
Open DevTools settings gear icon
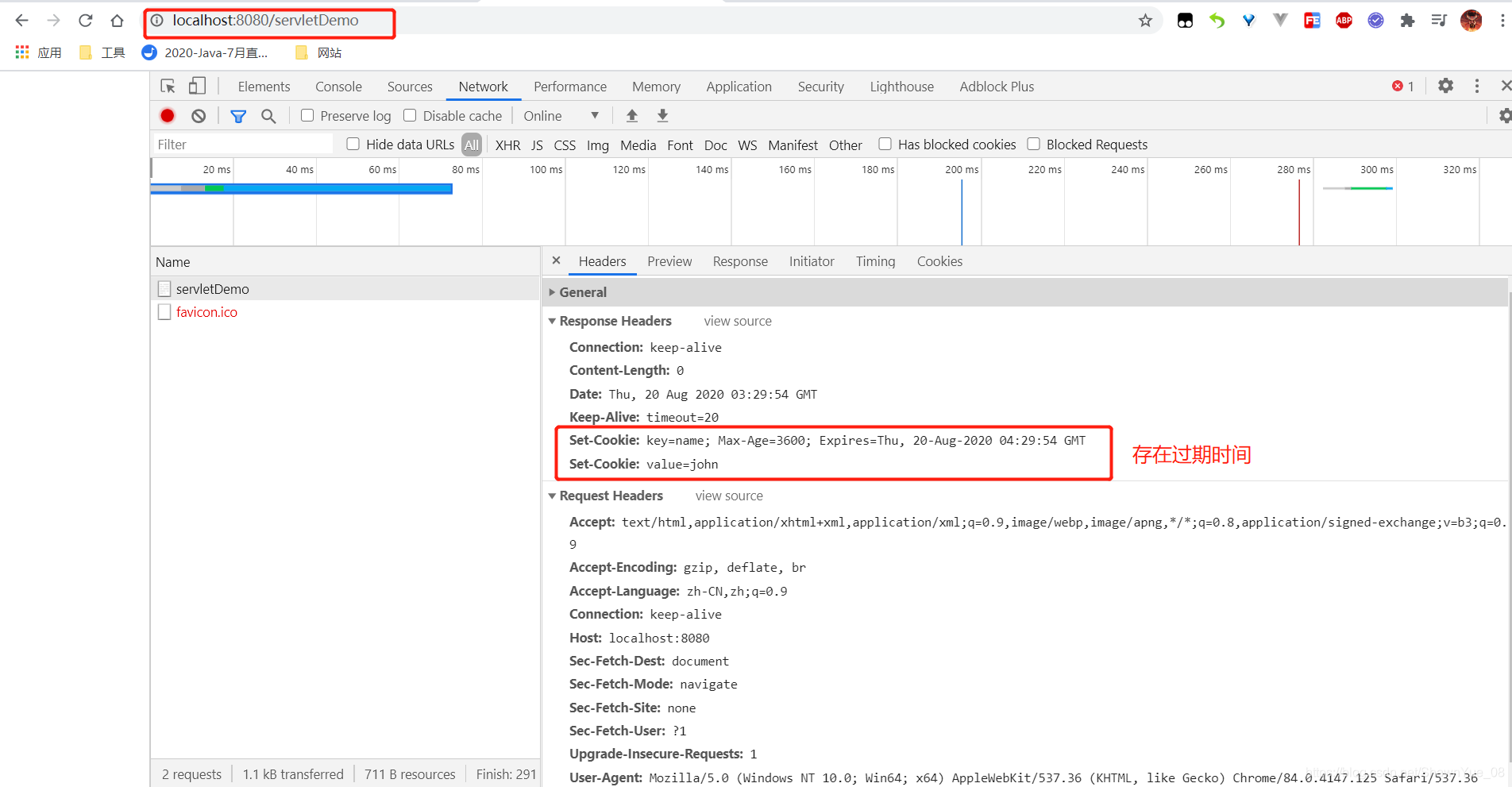pyautogui.click(x=1445, y=86)
